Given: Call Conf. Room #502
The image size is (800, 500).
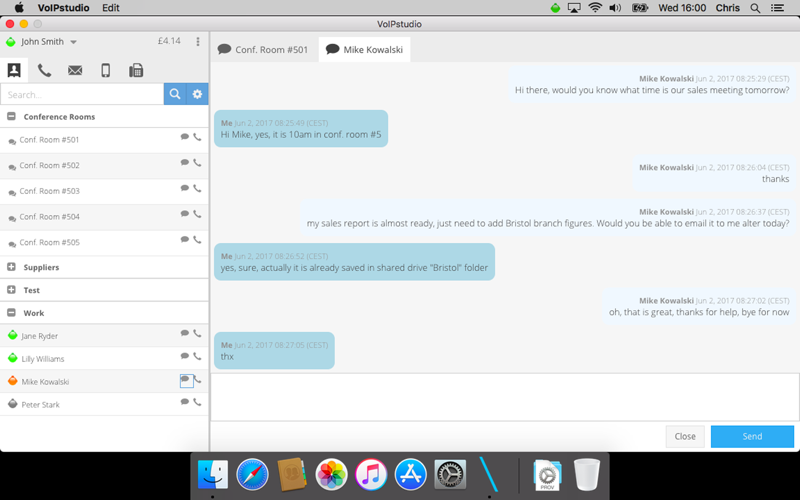Looking at the screenshot, I should pos(197,162).
